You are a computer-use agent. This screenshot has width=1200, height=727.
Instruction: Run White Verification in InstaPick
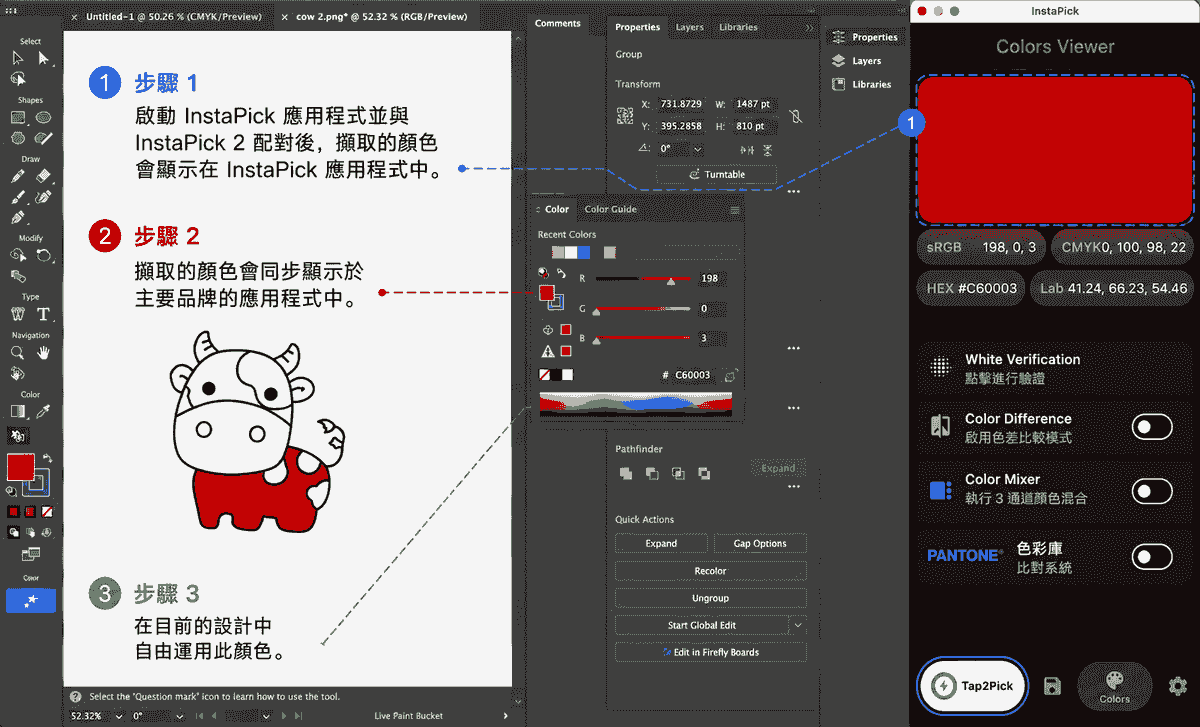tap(1056, 367)
